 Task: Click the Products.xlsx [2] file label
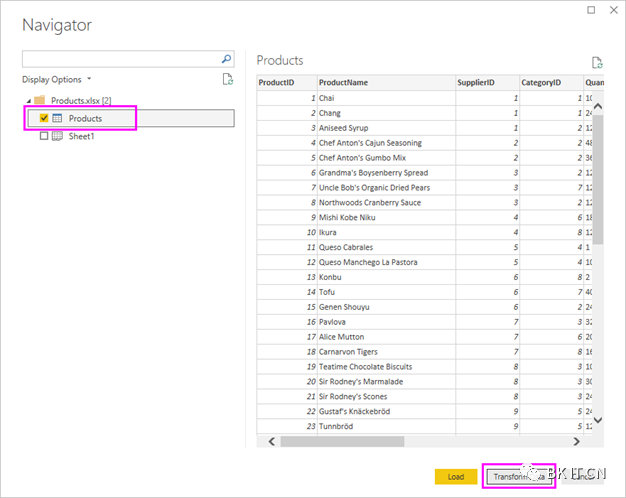pyautogui.click(x=81, y=101)
